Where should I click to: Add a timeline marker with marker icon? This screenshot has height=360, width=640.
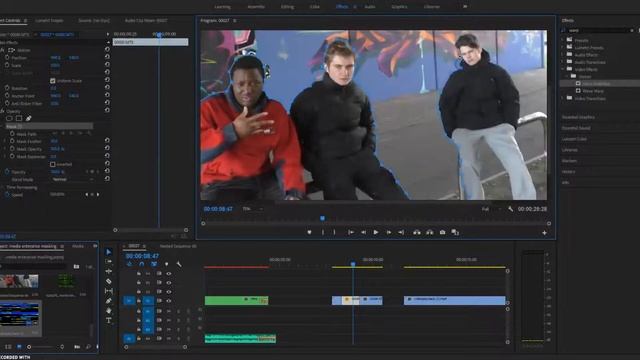[x=167, y=264]
